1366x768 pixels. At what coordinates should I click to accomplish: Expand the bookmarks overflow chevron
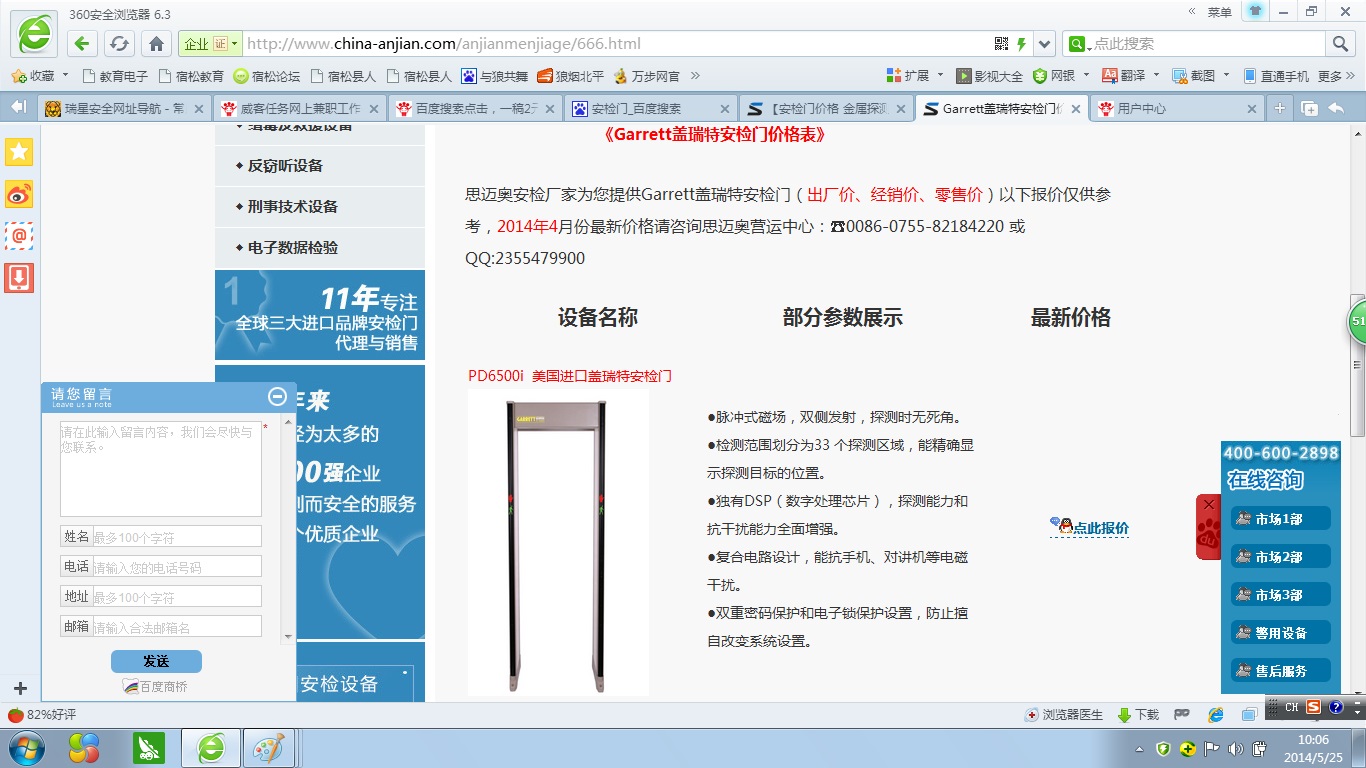[x=695, y=76]
